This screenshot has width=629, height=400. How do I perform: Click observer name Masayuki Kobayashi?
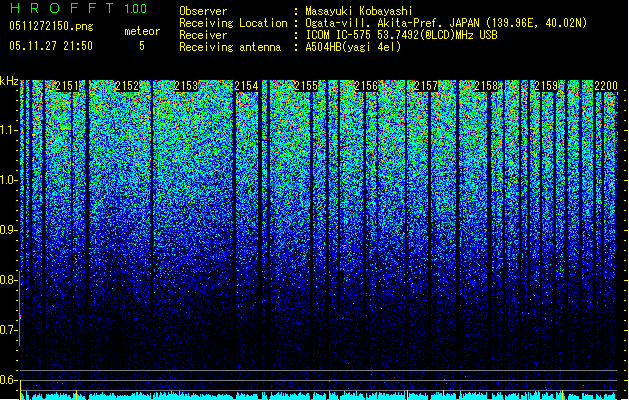[x=359, y=11]
